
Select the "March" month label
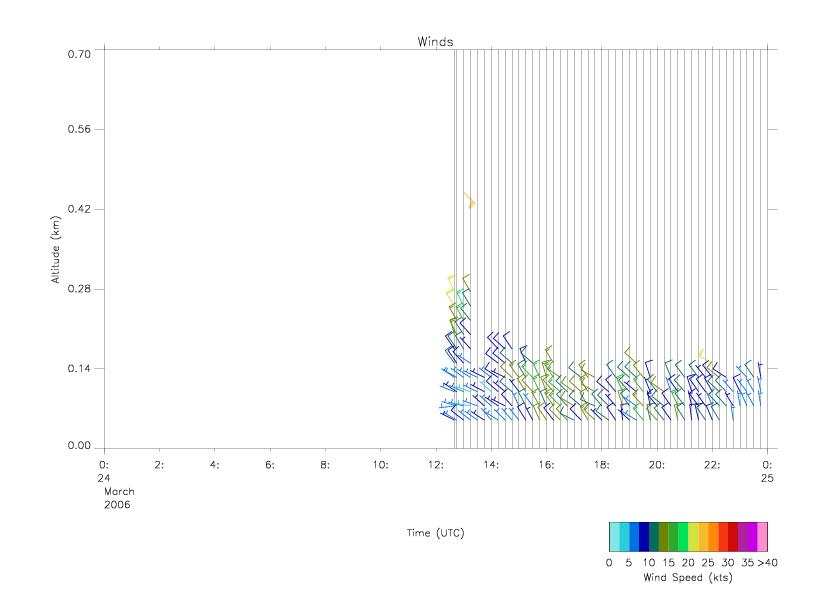(x=119, y=491)
